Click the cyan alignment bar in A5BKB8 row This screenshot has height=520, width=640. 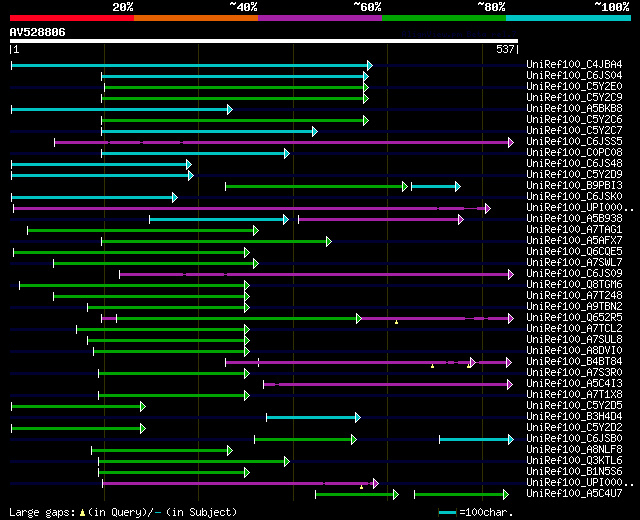[122, 109]
